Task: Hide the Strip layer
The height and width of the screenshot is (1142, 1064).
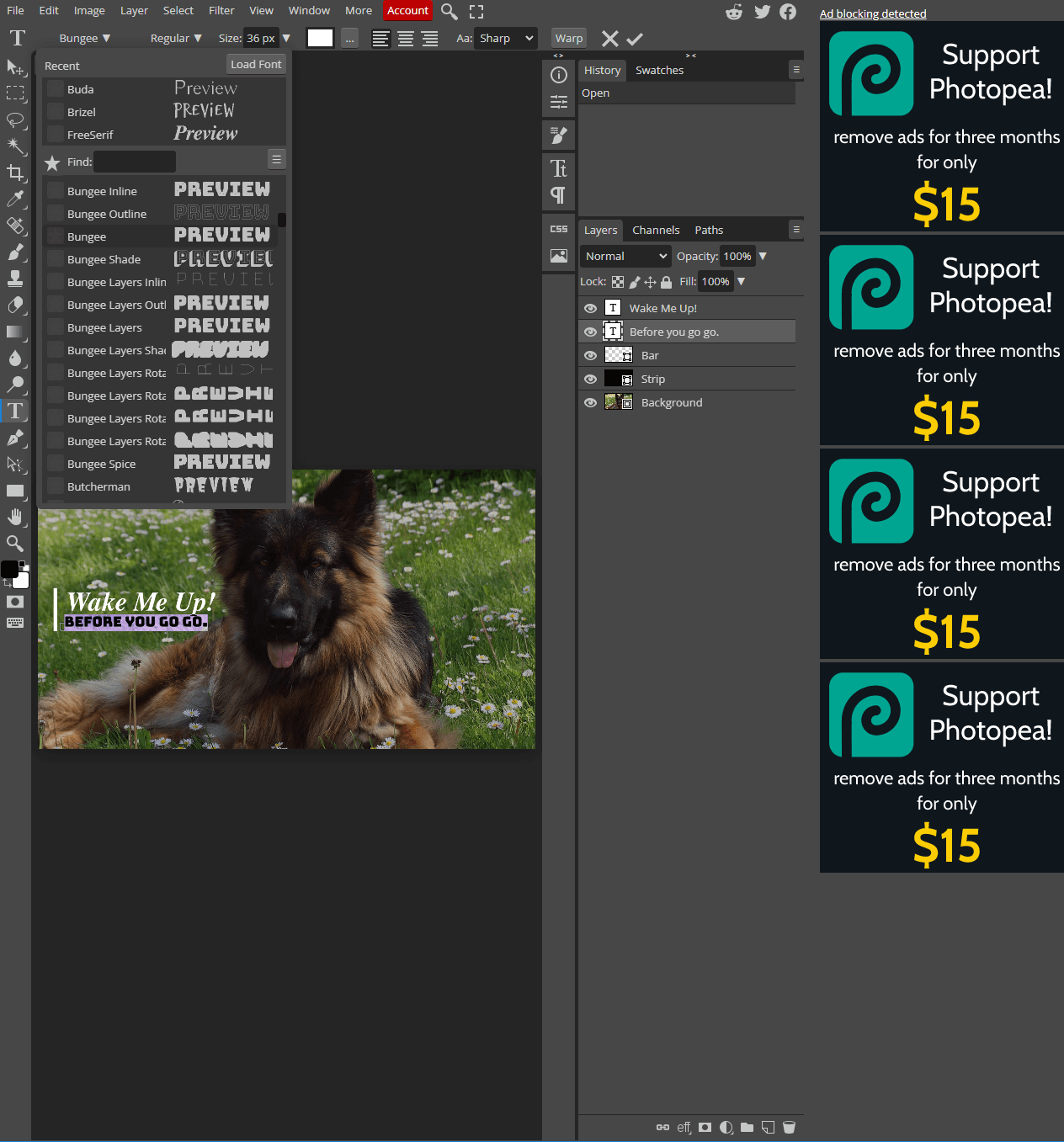Action: pos(590,379)
